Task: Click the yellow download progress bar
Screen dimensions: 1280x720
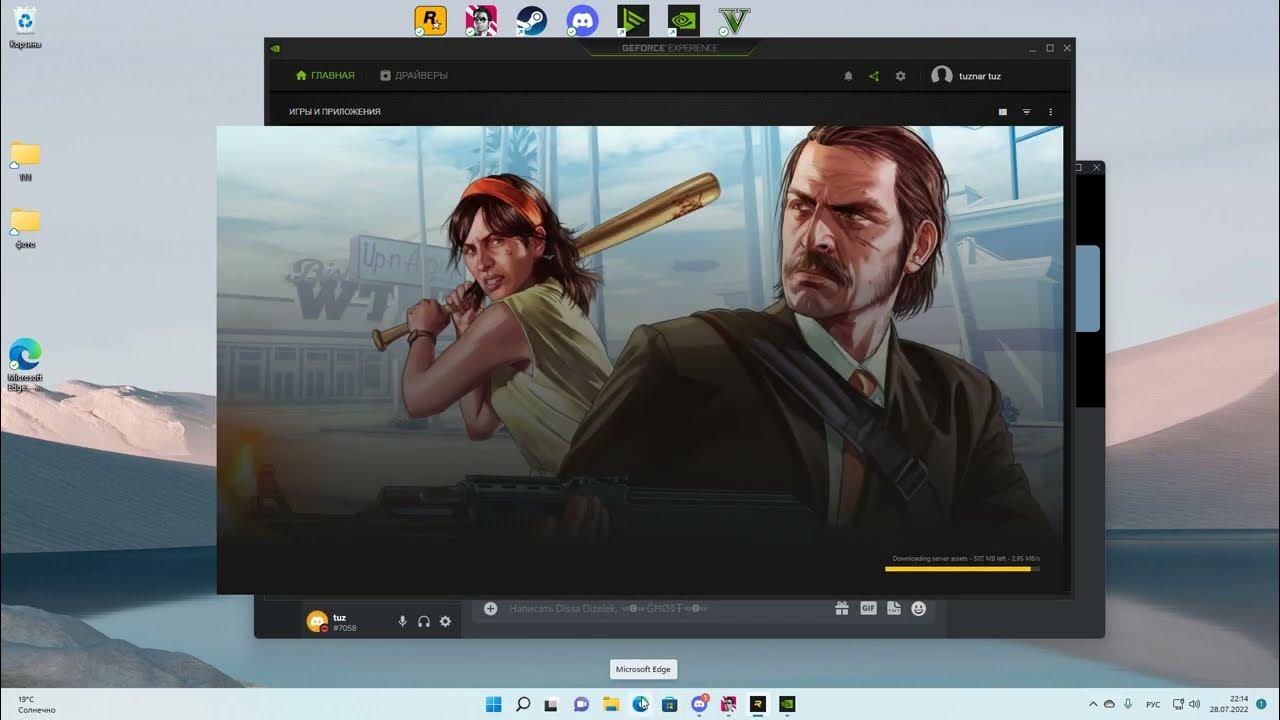Action: pyautogui.click(x=962, y=569)
